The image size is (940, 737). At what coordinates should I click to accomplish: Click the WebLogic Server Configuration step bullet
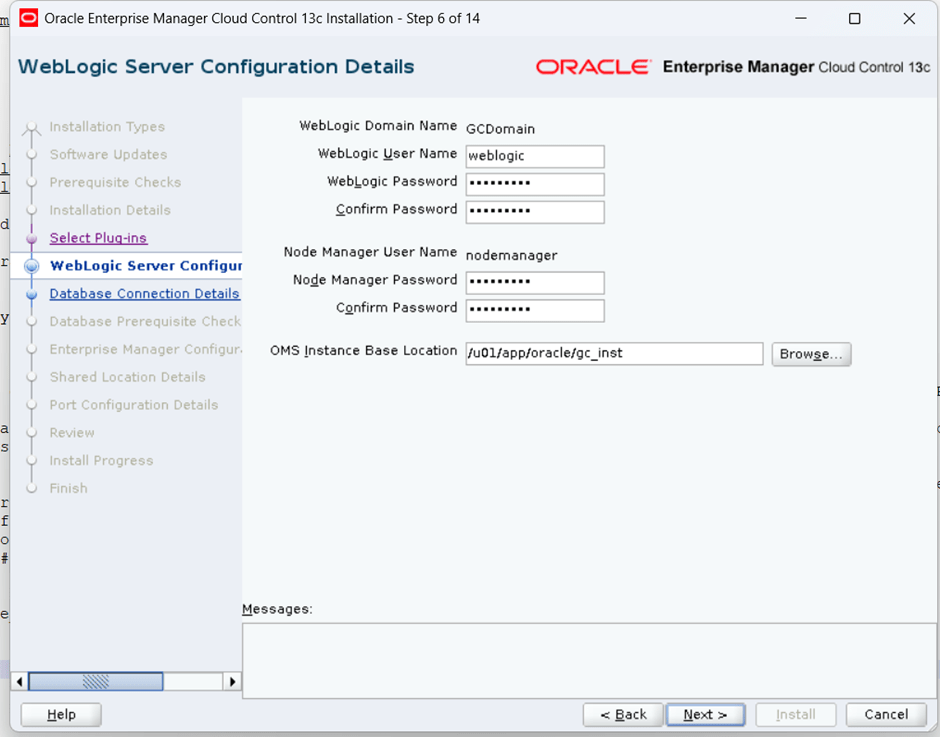pos(32,266)
